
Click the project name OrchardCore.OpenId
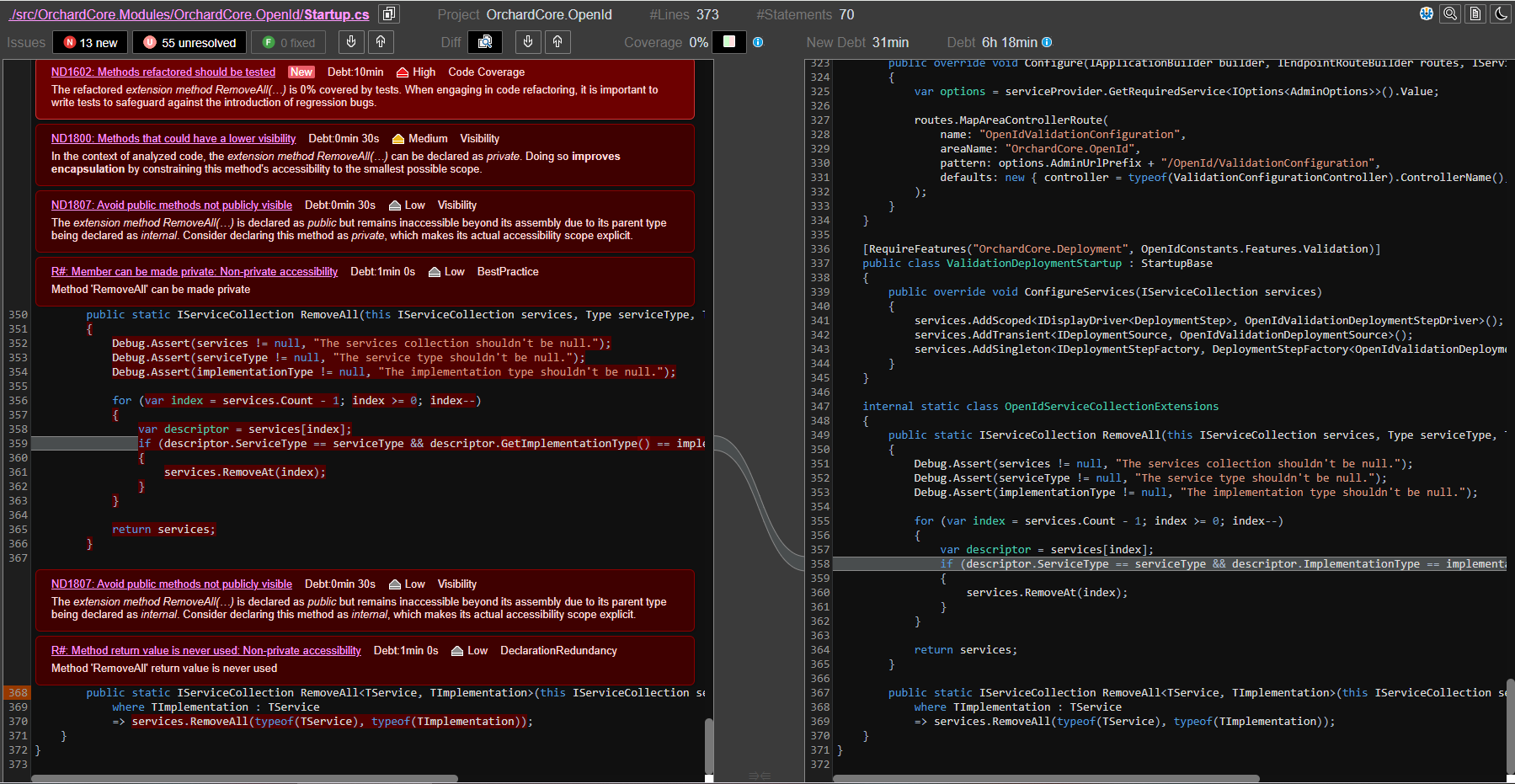coord(549,14)
